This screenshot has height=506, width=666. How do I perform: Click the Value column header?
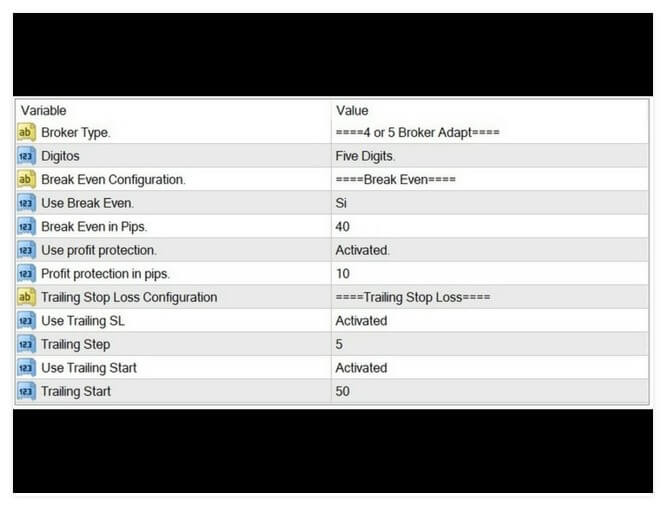352,110
